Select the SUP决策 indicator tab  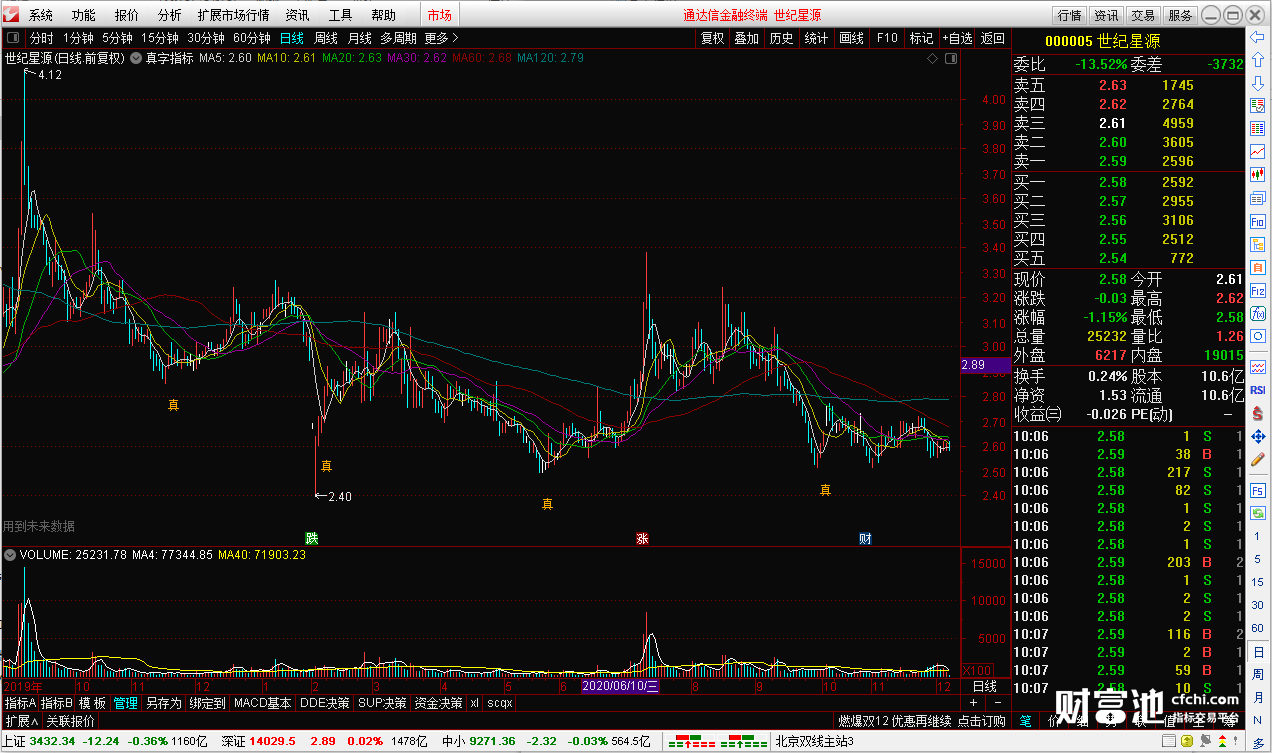382,703
